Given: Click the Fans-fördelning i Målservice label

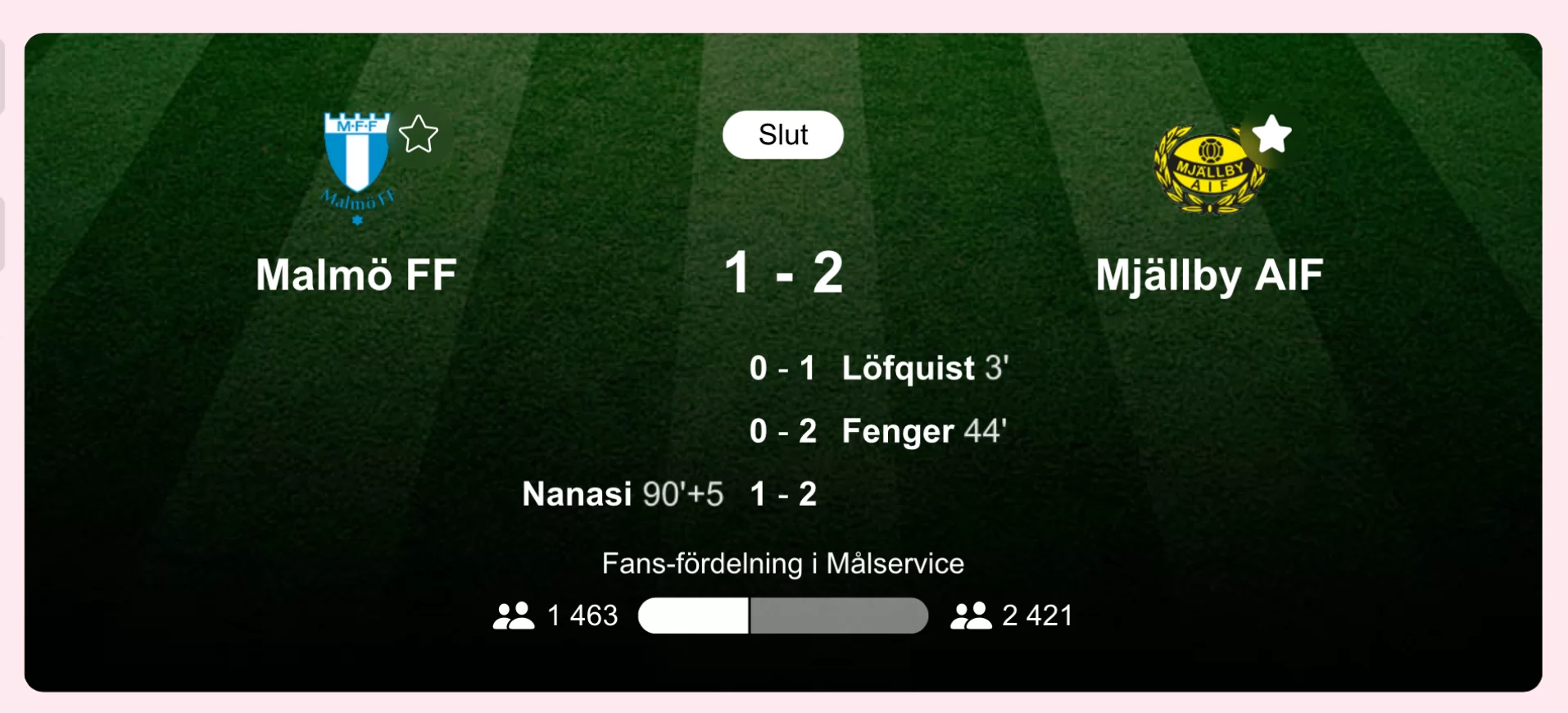Looking at the screenshot, I should 782,564.
